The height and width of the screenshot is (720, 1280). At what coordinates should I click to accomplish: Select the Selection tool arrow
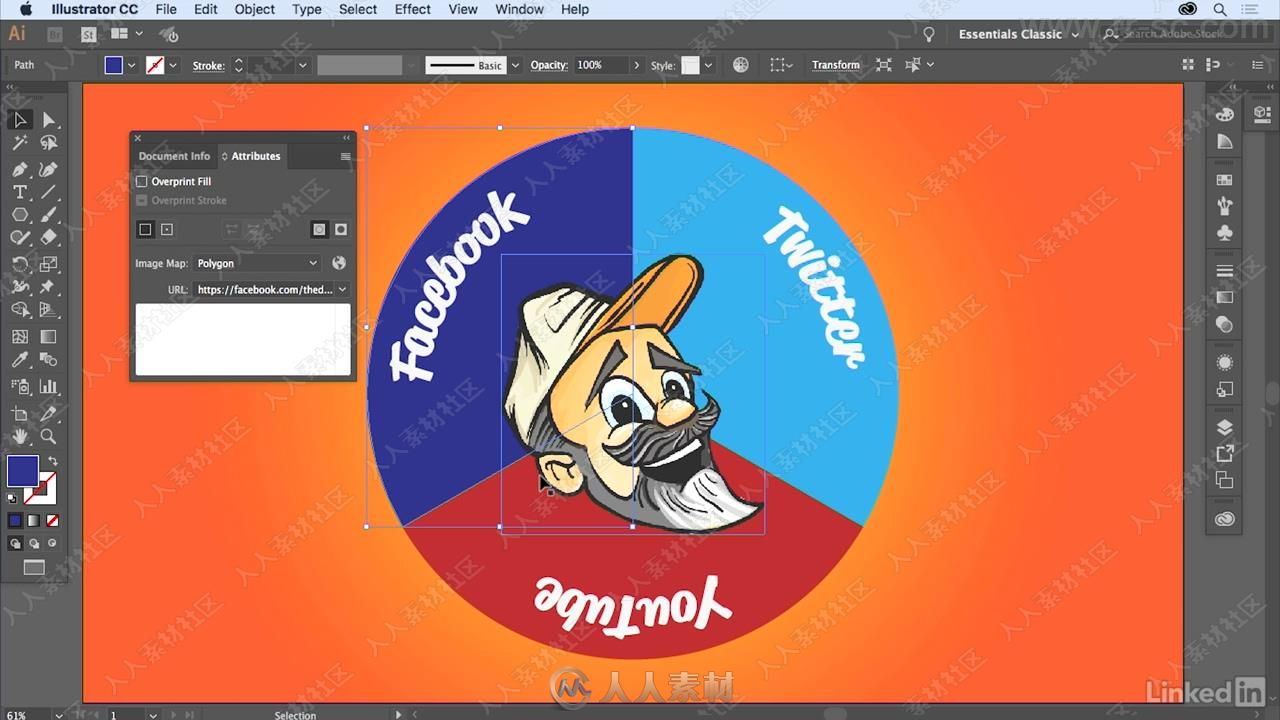point(19,120)
